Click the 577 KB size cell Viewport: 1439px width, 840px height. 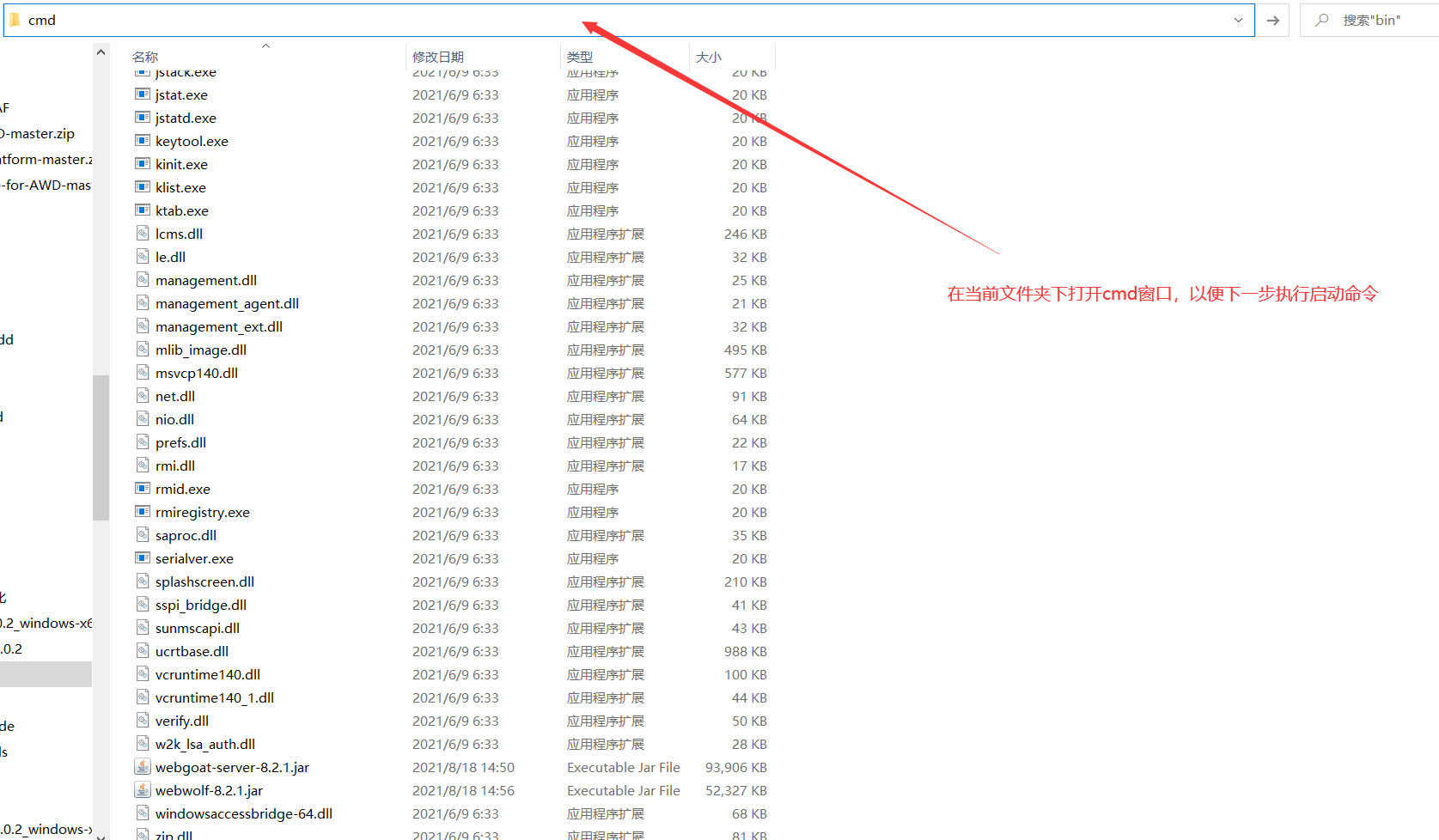click(x=745, y=373)
